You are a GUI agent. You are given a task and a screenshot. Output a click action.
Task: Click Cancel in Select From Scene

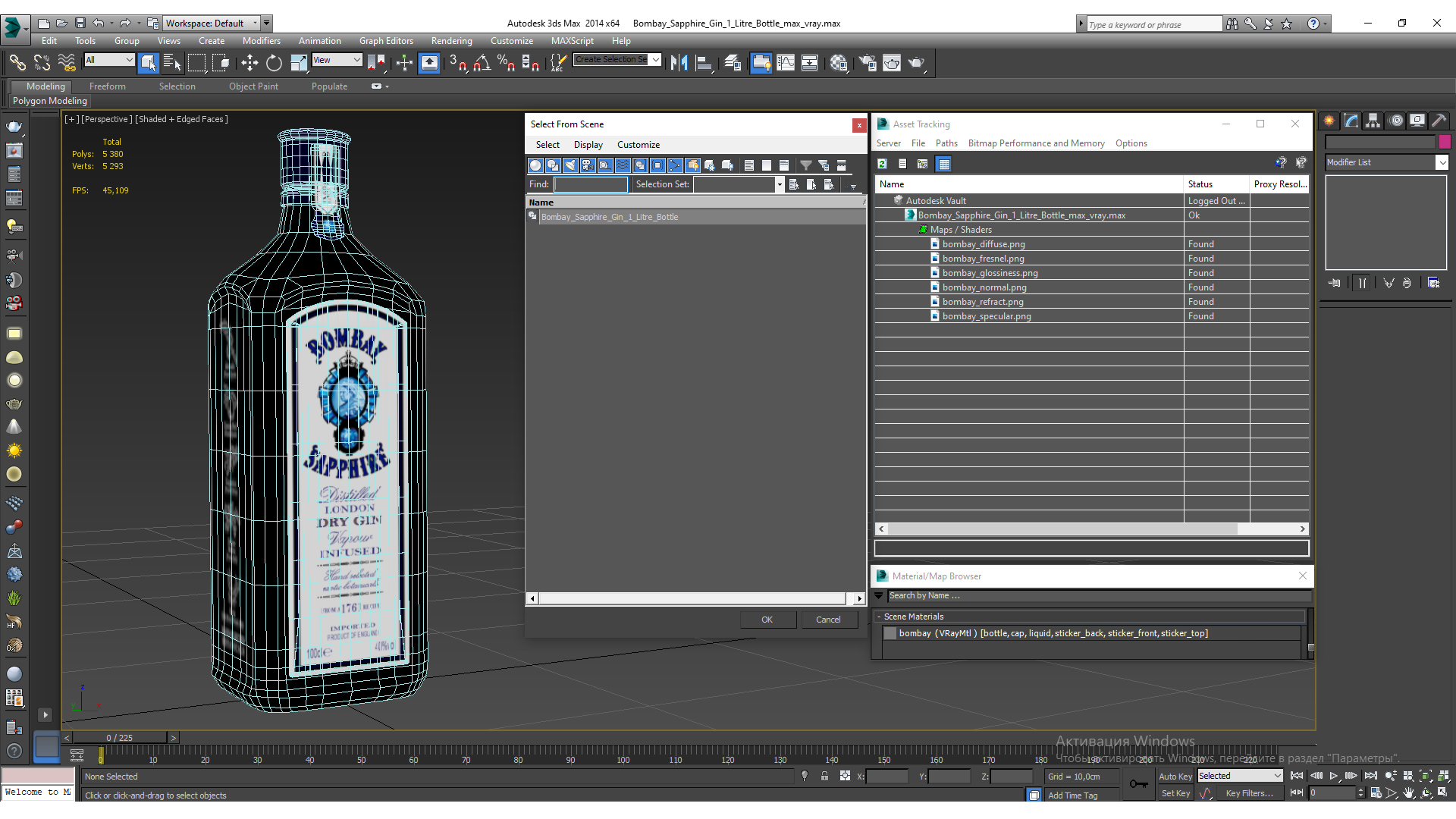pyautogui.click(x=828, y=620)
